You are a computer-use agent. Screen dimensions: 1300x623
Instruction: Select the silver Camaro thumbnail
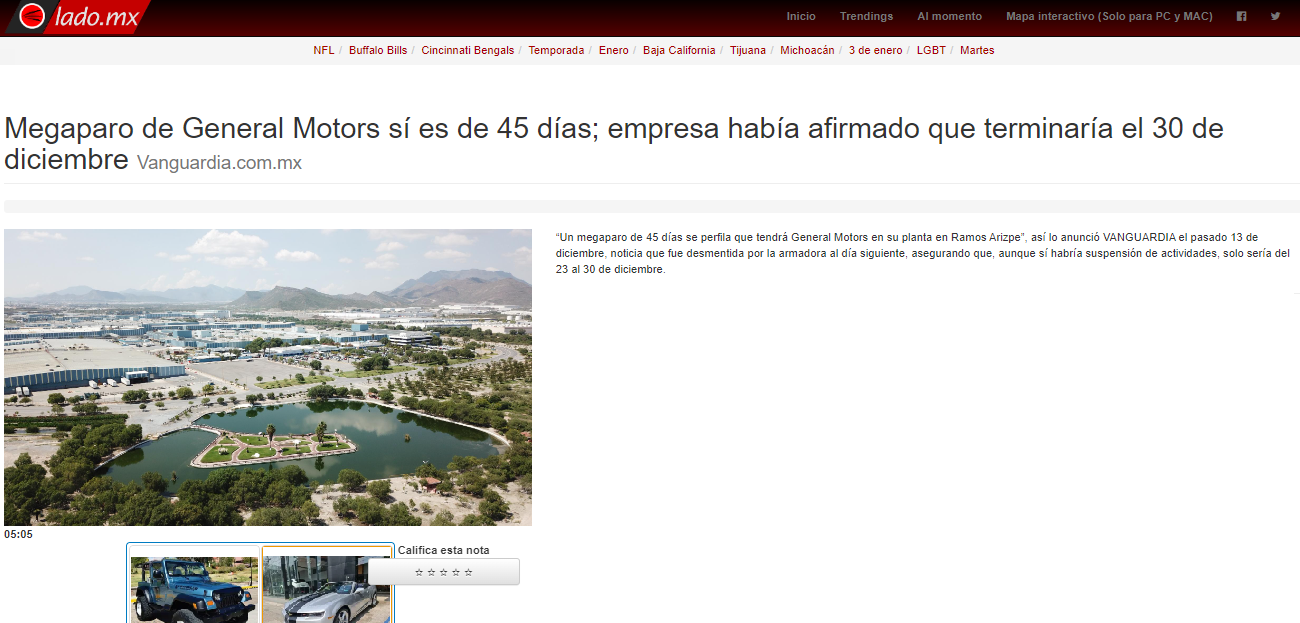click(x=327, y=590)
